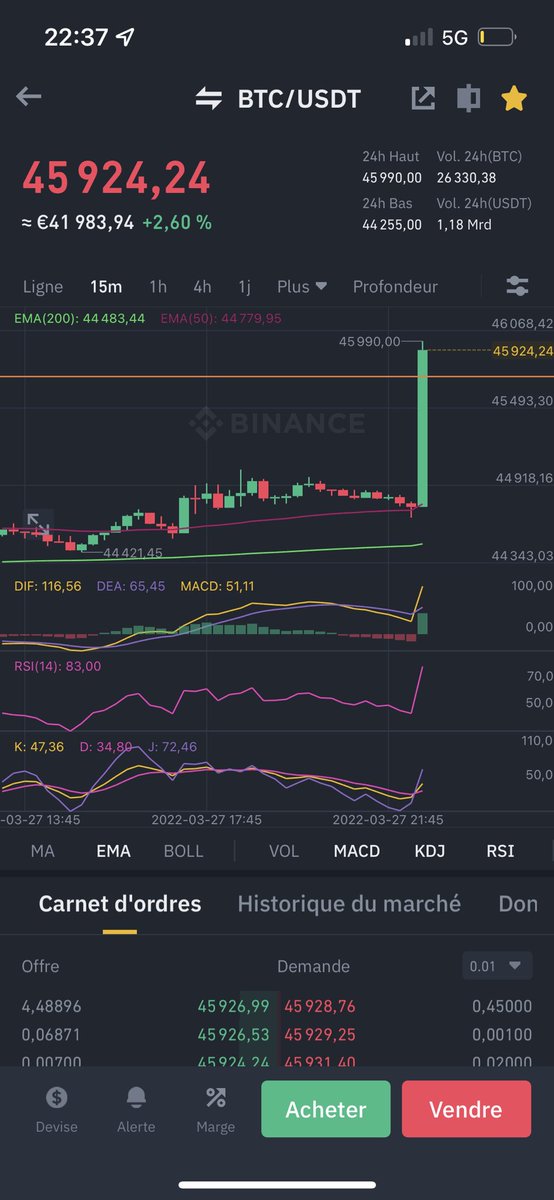Image resolution: width=554 pixels, height=1200 pixels.
Task: Open chart settings sliders icon
Action: coord(517,286)
